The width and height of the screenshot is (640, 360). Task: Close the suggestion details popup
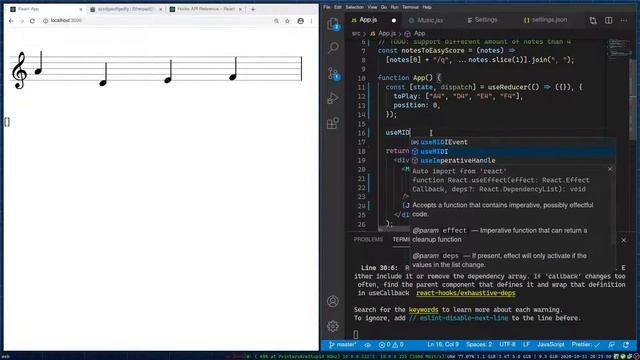pyautogui.click(x=610, y=169)
